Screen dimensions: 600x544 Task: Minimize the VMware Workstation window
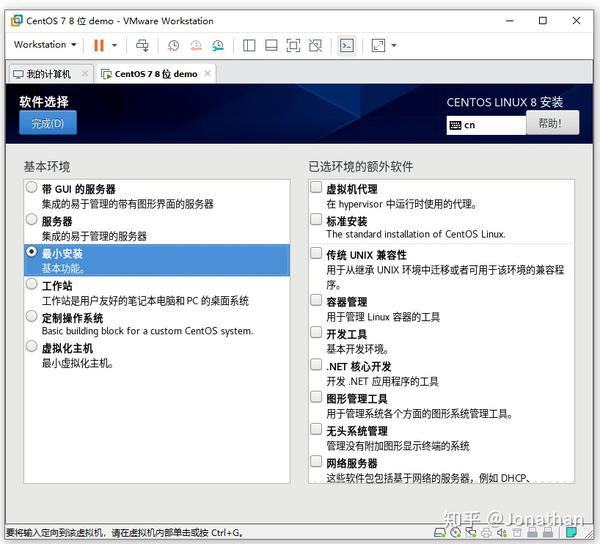tap(509, 21)
